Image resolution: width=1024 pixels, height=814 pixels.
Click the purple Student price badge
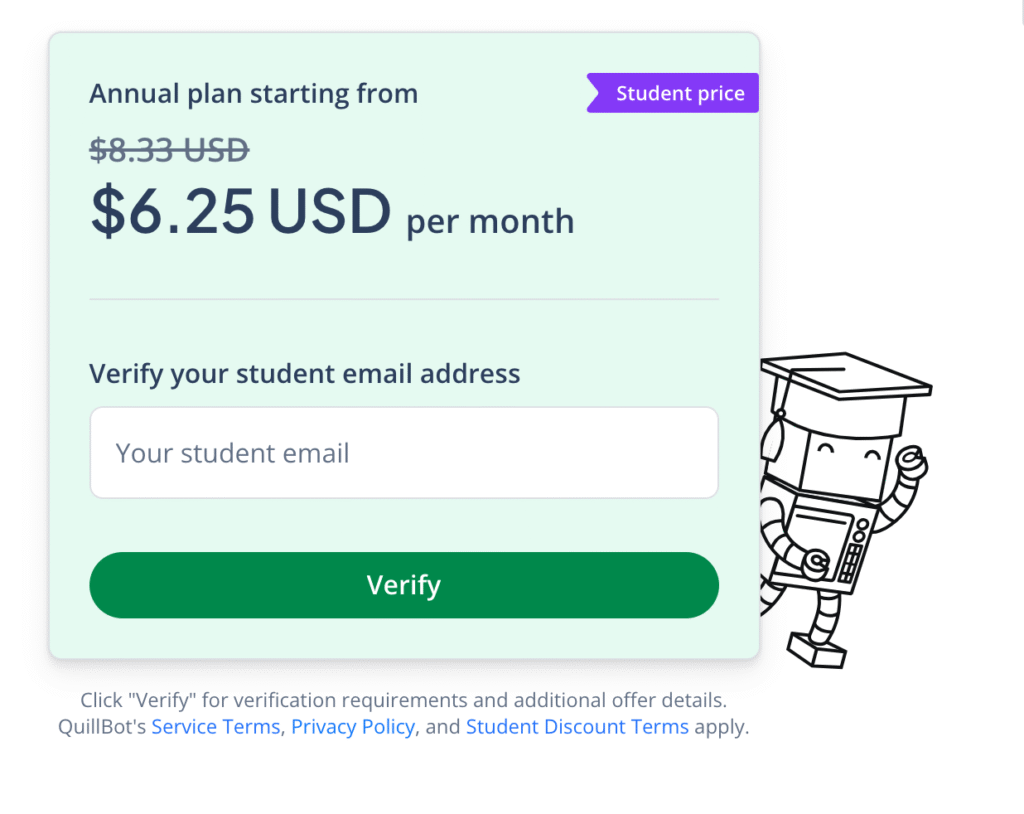[x=673, y=93]
